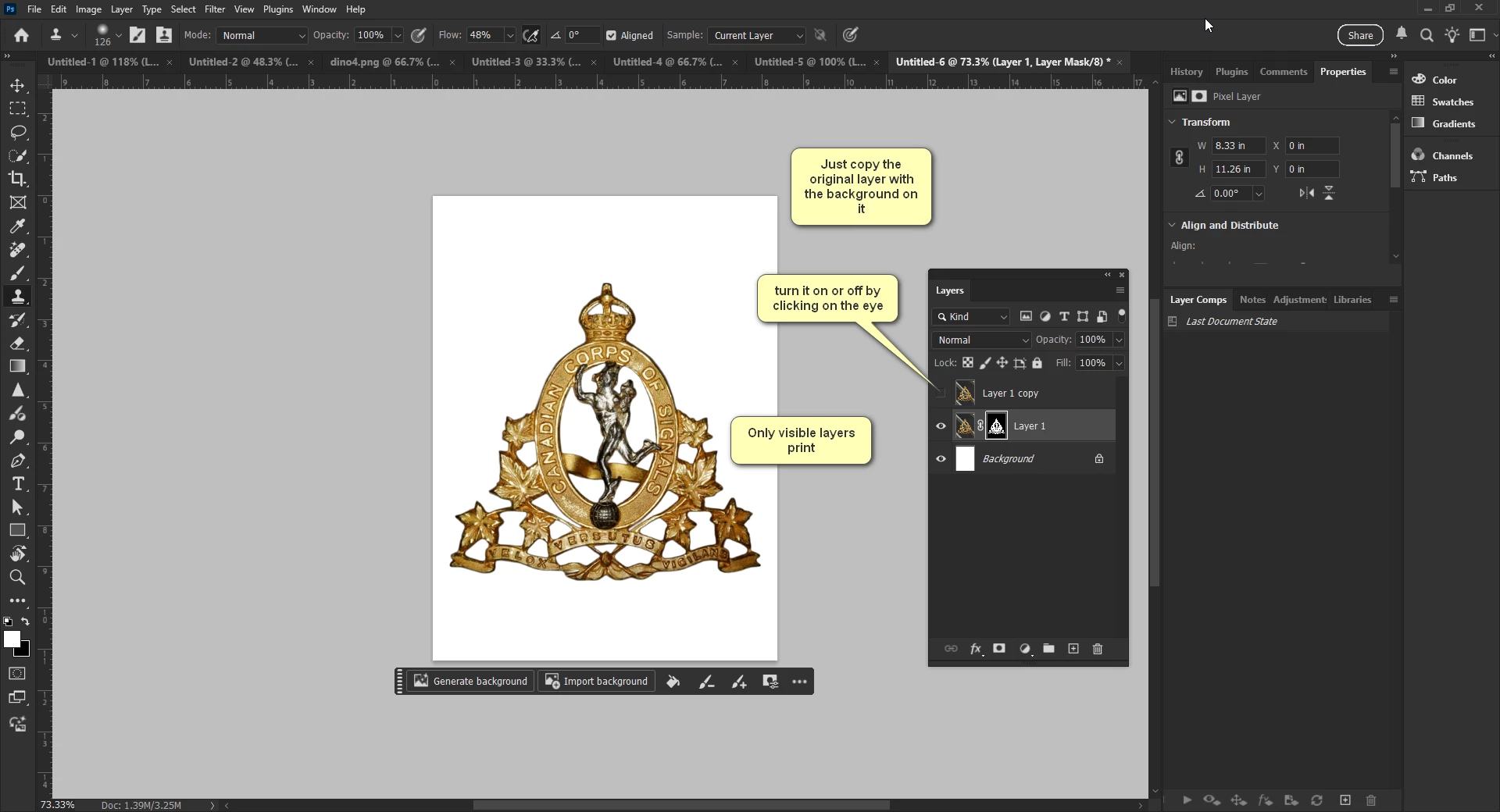Screen dimensions: 1500x812
Task: Open the Flow dropdown arrow
Action: 510,35
